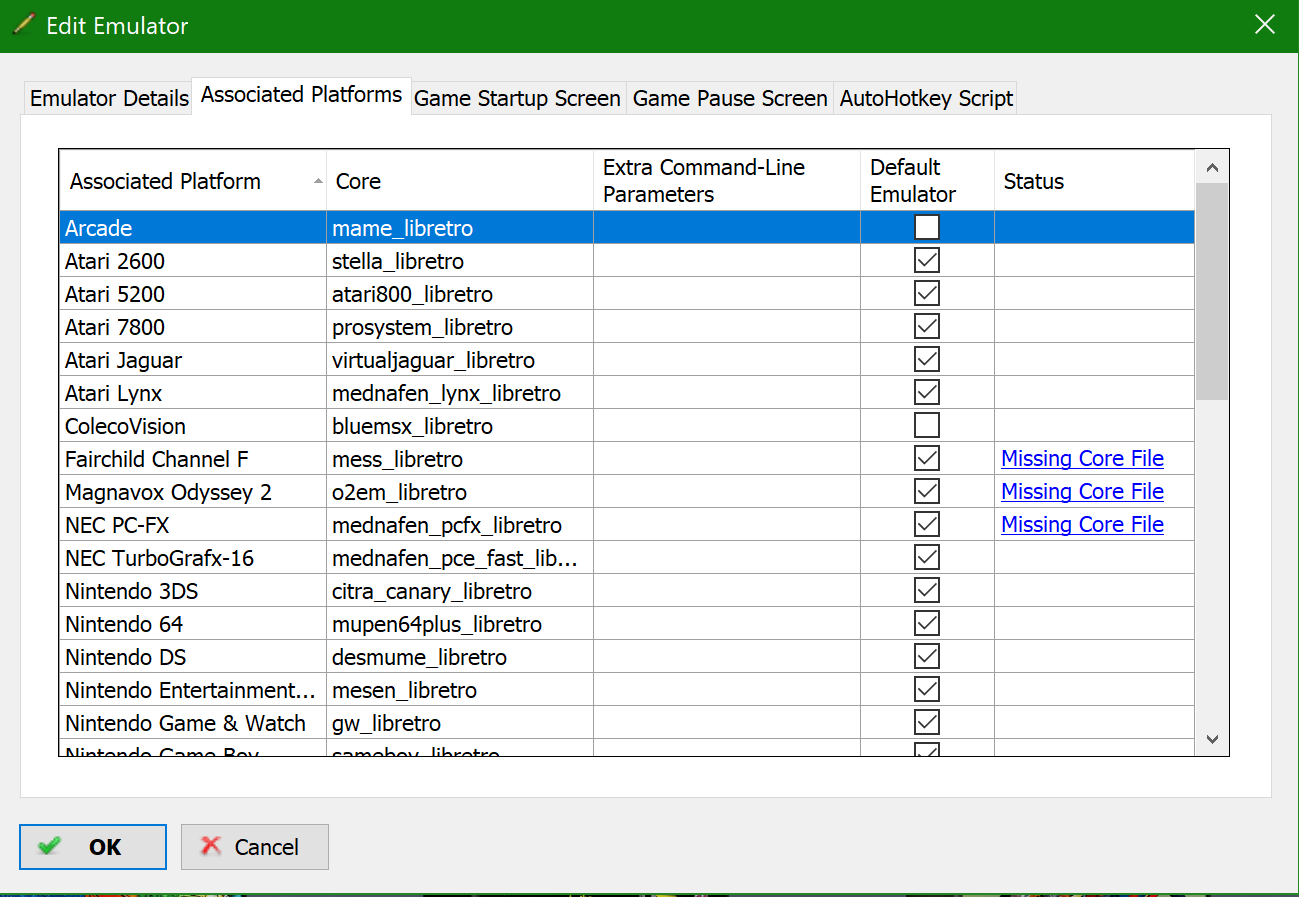Select the virtualjaguar_libretro core cell

[460, 360]
